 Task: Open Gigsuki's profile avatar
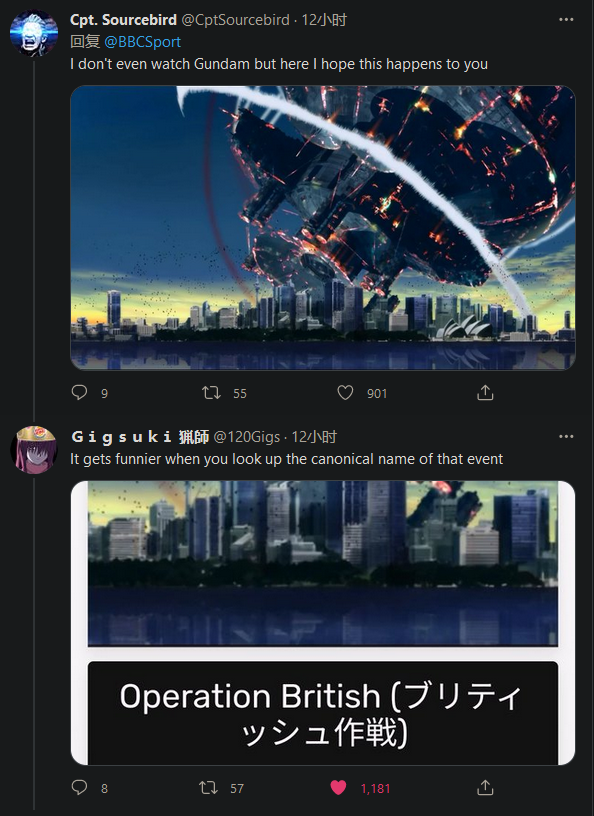click(34, 450)
